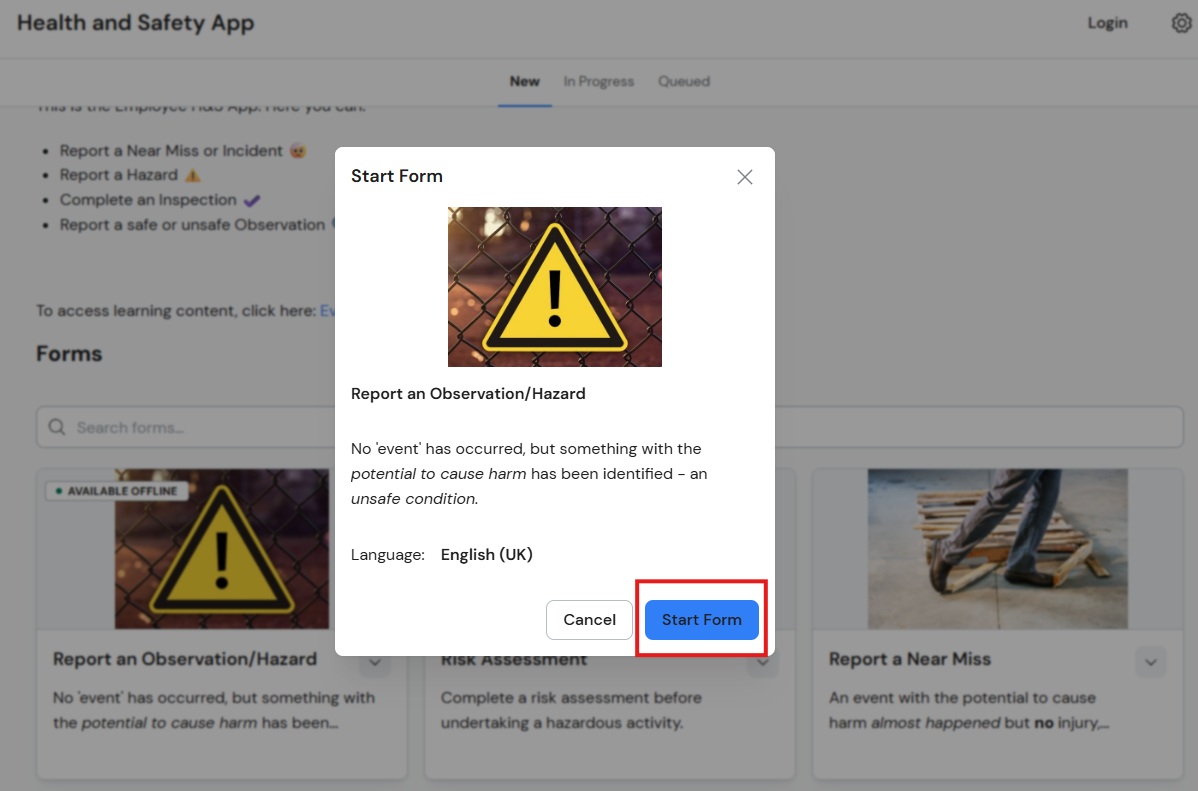The width and height of the screenshot is (1198, 791).
Task: Click the search magnifier icon
Action: [57, 427]
